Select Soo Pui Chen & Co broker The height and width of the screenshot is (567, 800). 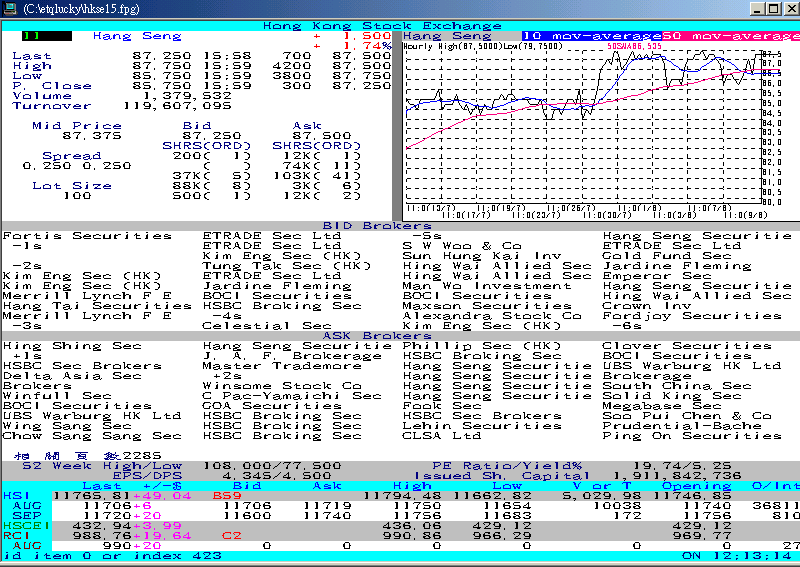687,416
